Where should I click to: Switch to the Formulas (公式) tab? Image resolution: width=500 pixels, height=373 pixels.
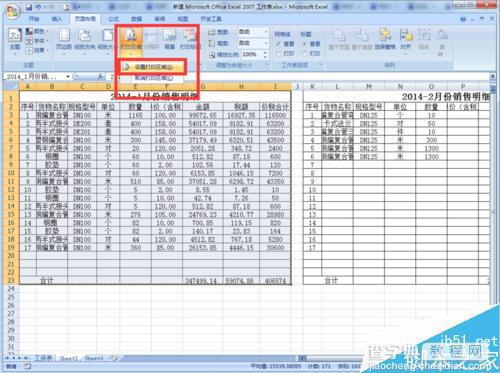pos(113,19)
